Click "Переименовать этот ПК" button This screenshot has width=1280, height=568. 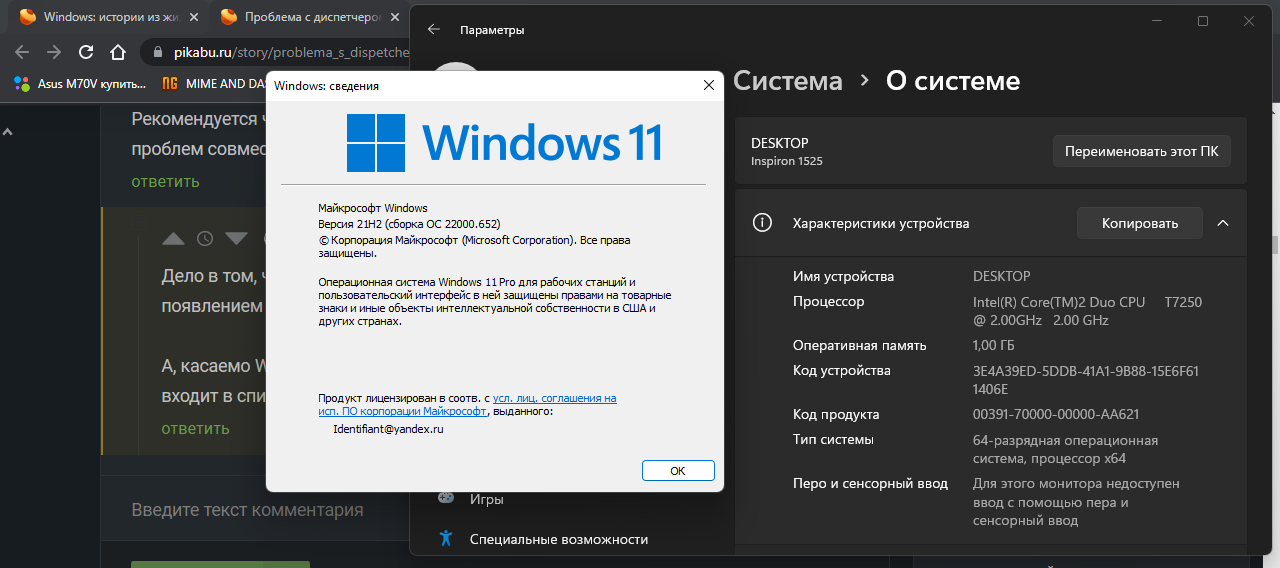1141,151
